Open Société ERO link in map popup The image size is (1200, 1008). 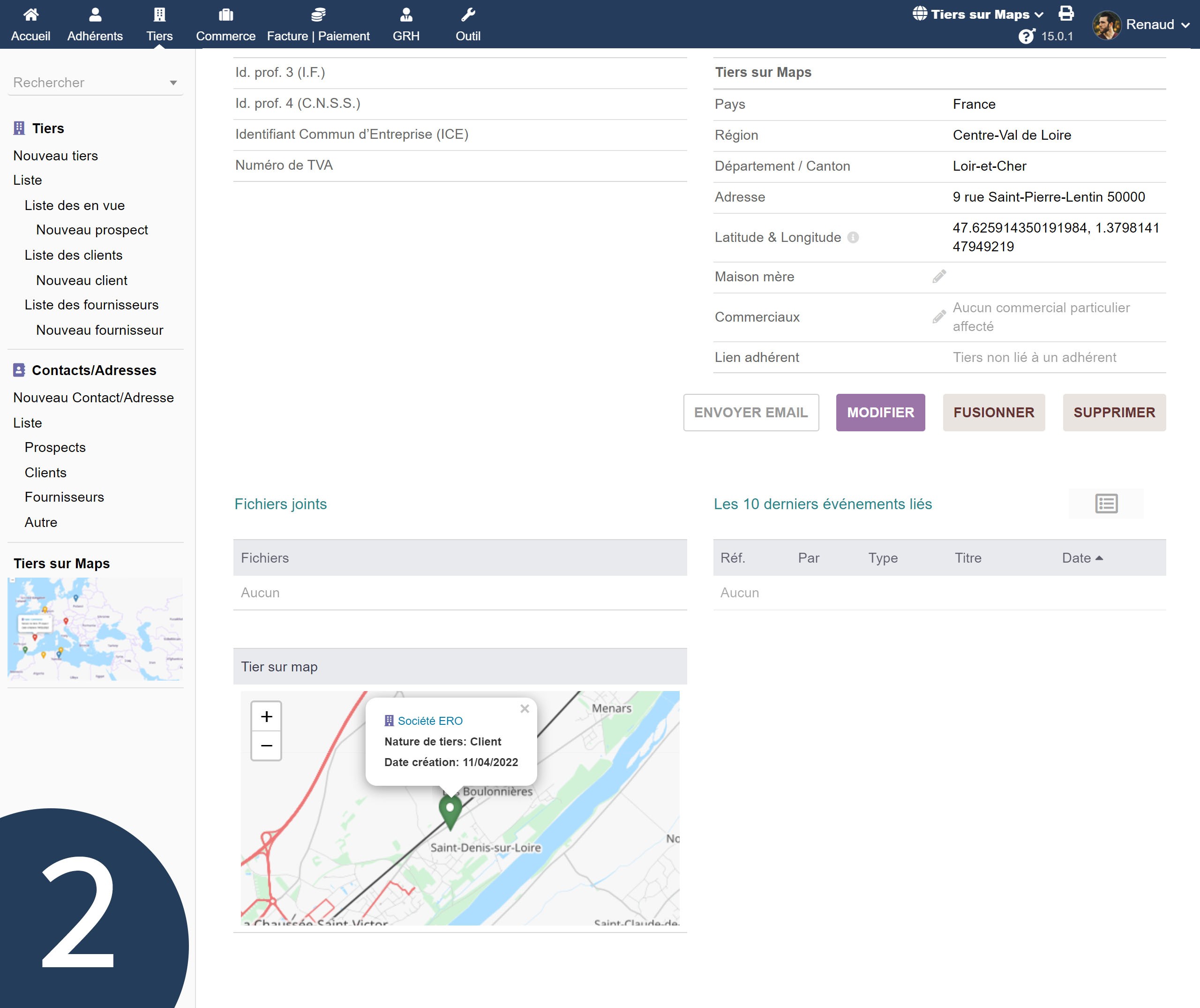pyautogui.click(x=430, y=721)
